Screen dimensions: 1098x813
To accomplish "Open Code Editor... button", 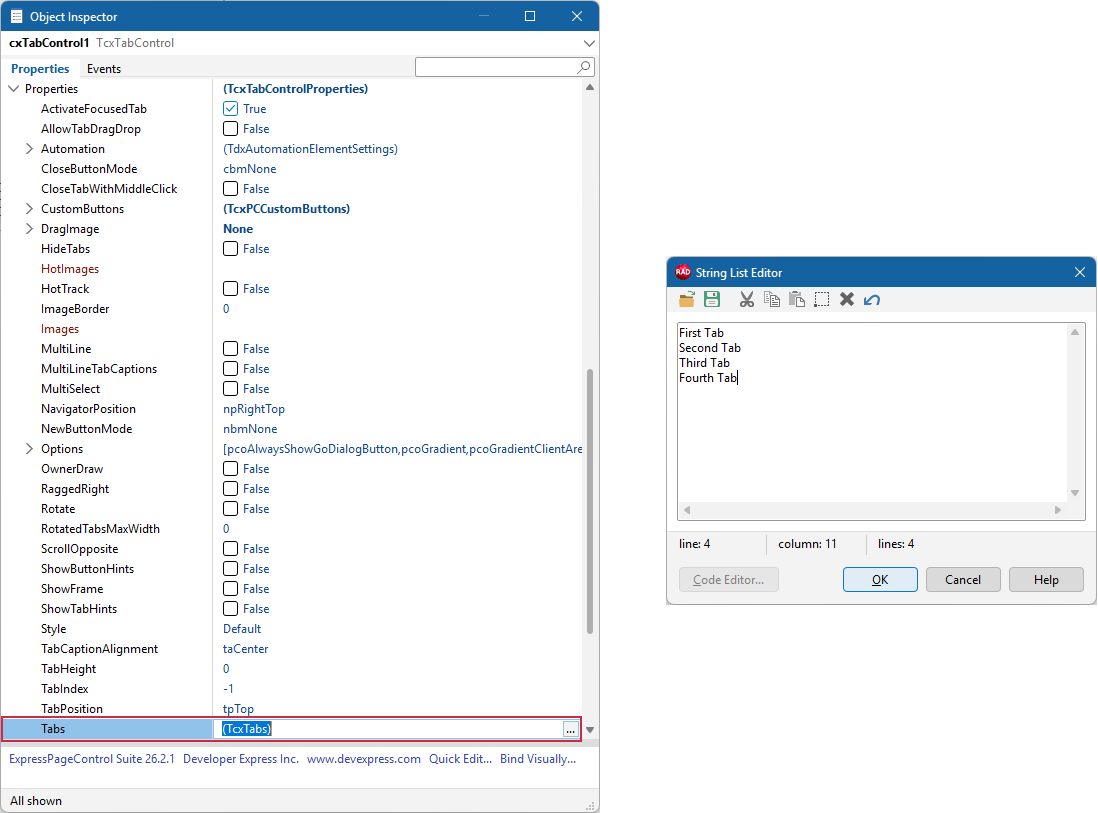I will (x=728, y=580).
